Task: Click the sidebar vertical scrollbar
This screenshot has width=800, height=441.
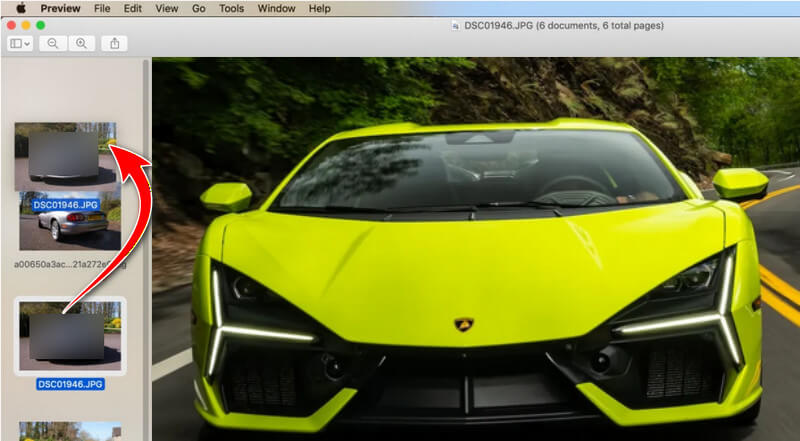Action: (147, 250)
